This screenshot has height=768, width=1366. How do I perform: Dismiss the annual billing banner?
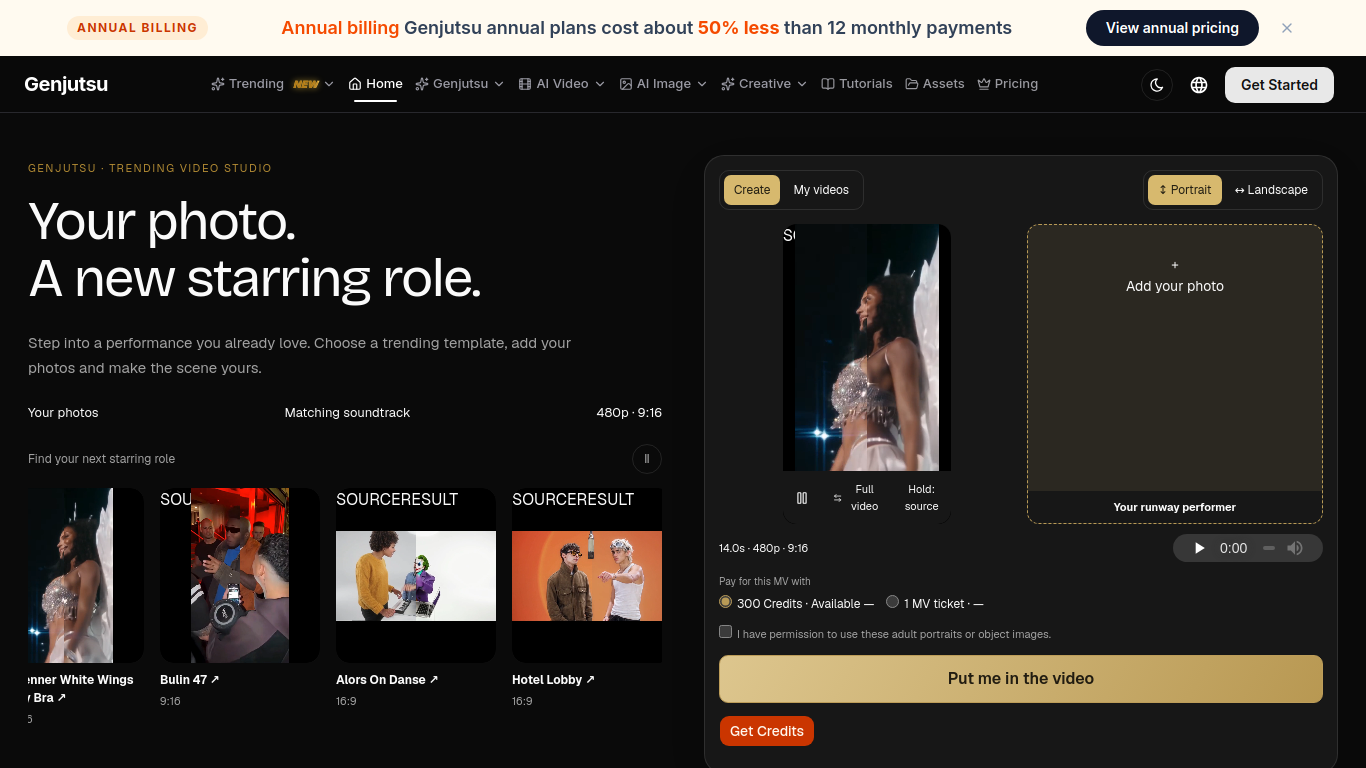click(x=1287, y=28)
